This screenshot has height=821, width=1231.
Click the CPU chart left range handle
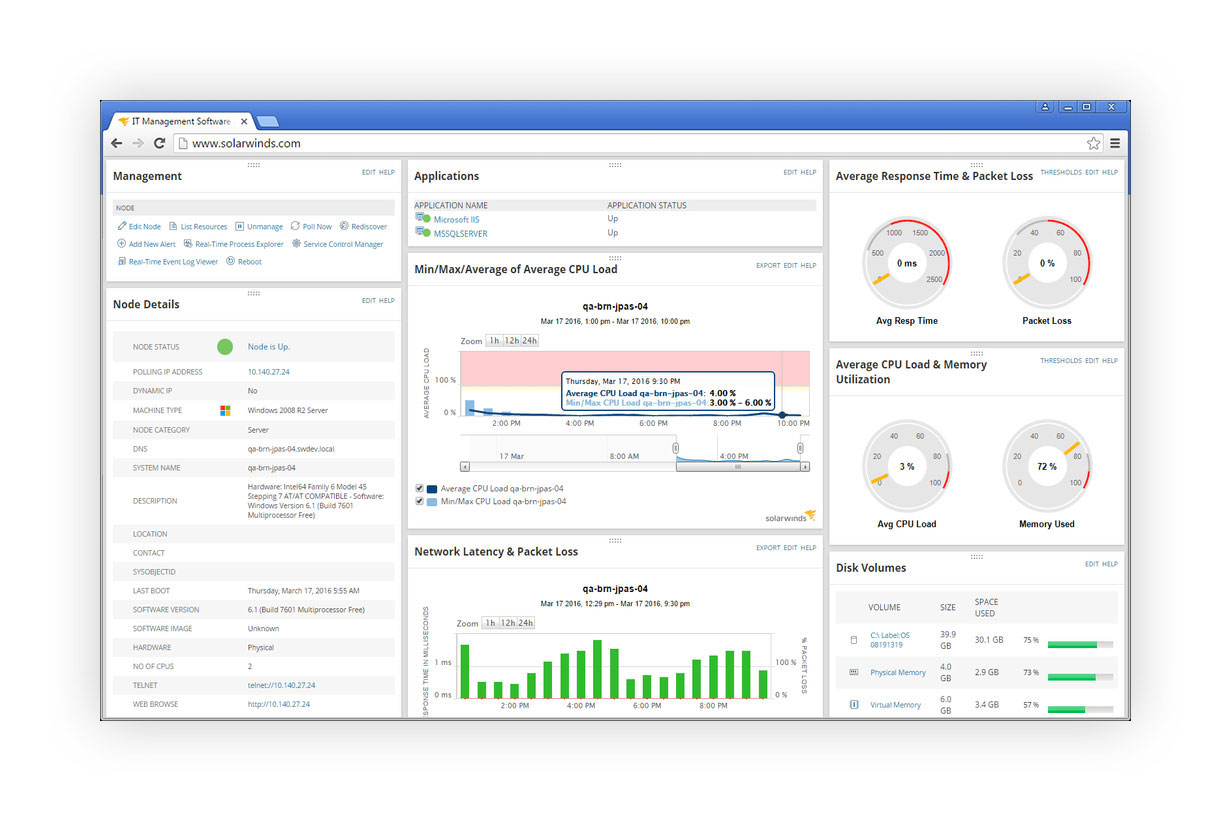coord(675,448)
